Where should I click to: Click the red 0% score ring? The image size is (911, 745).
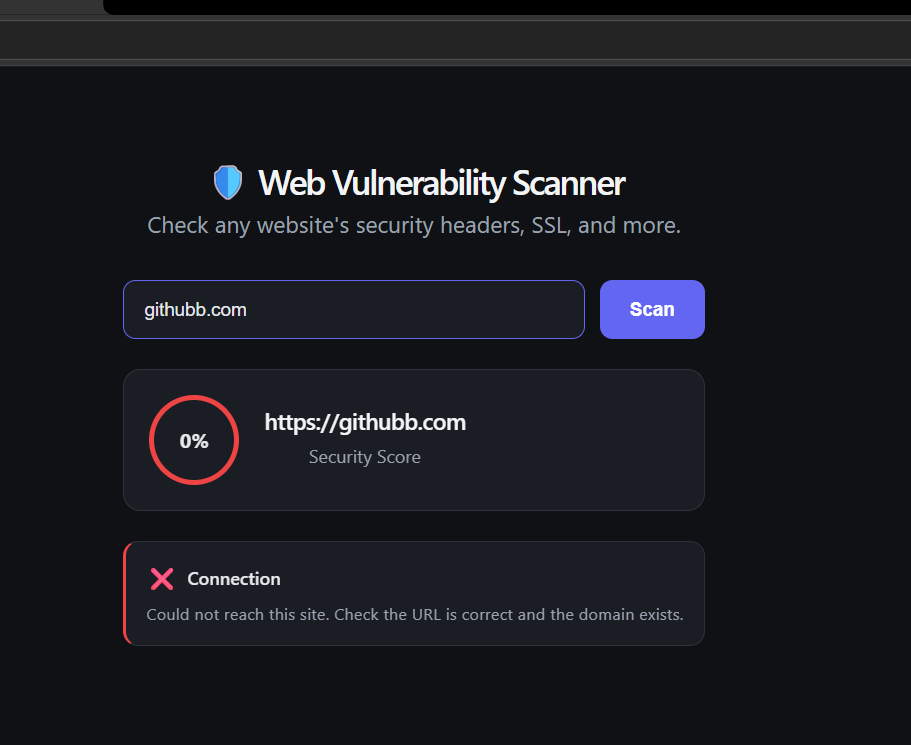194,440
